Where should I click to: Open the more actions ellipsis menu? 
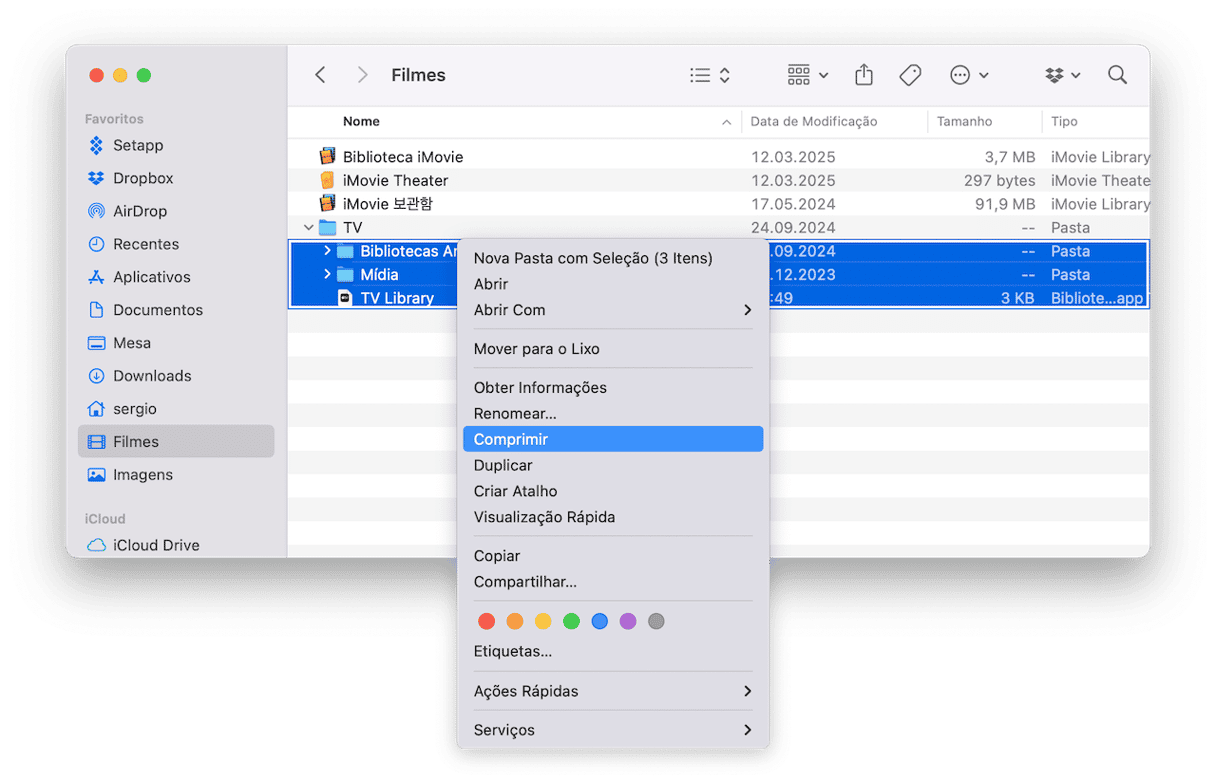968,75
